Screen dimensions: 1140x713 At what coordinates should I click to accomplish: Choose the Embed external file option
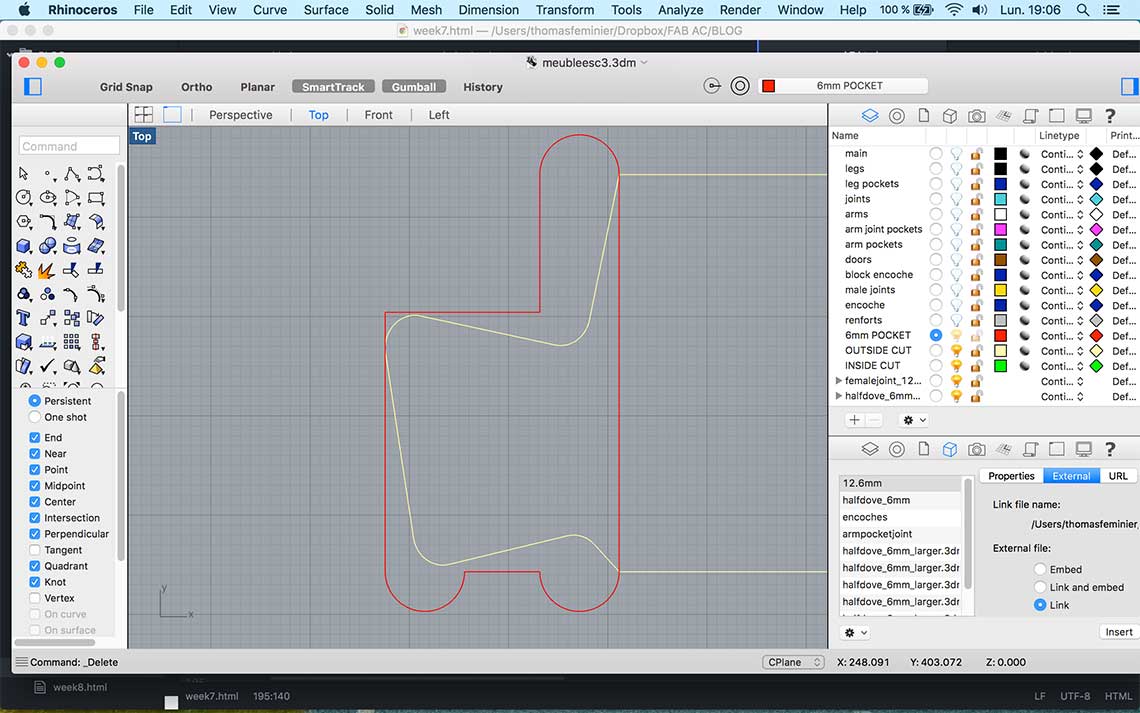click(1040, 569)
